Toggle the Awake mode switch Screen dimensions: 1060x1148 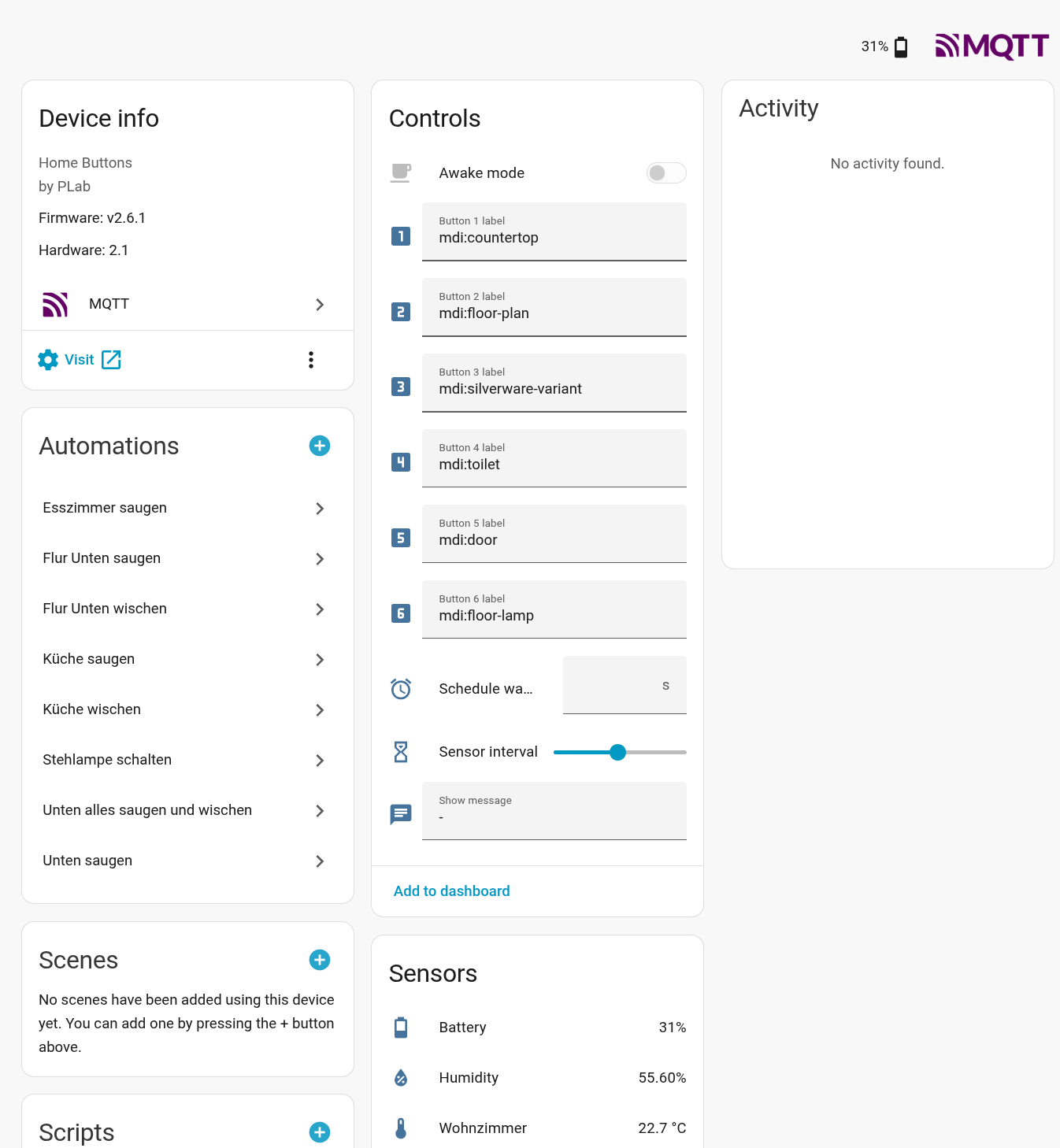coord(666,173)
